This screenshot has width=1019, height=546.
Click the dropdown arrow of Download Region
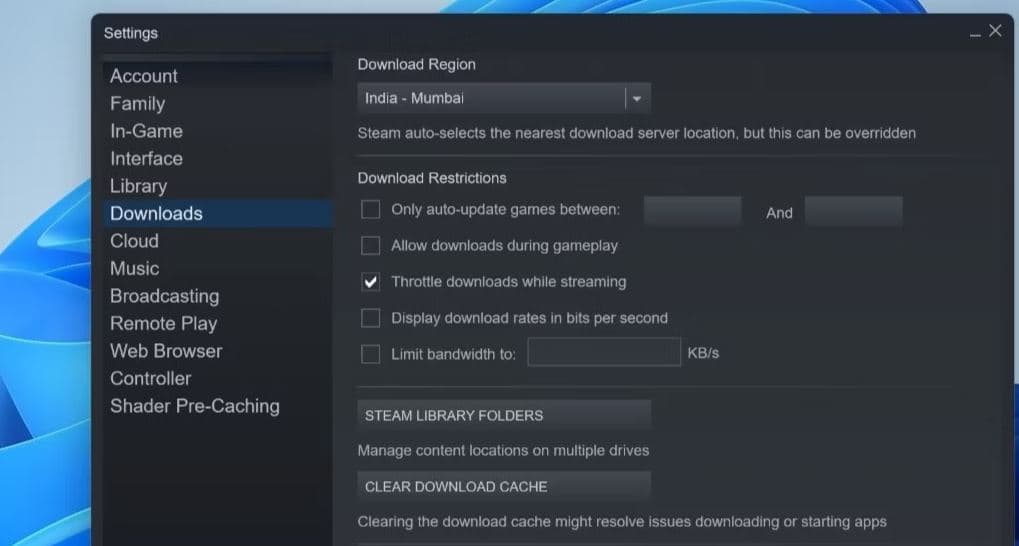(x=637, y=99)
